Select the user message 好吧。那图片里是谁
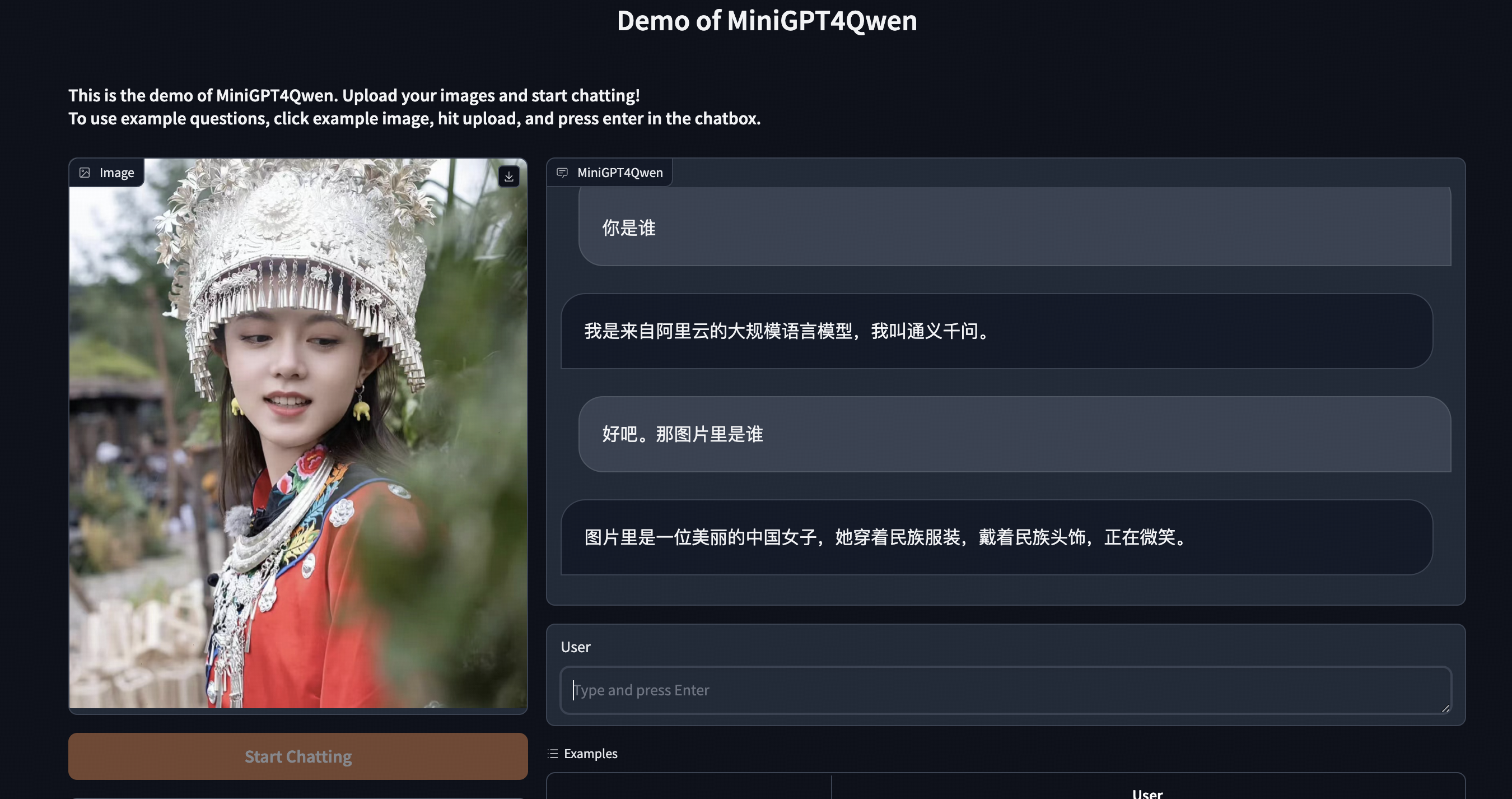 682,434
